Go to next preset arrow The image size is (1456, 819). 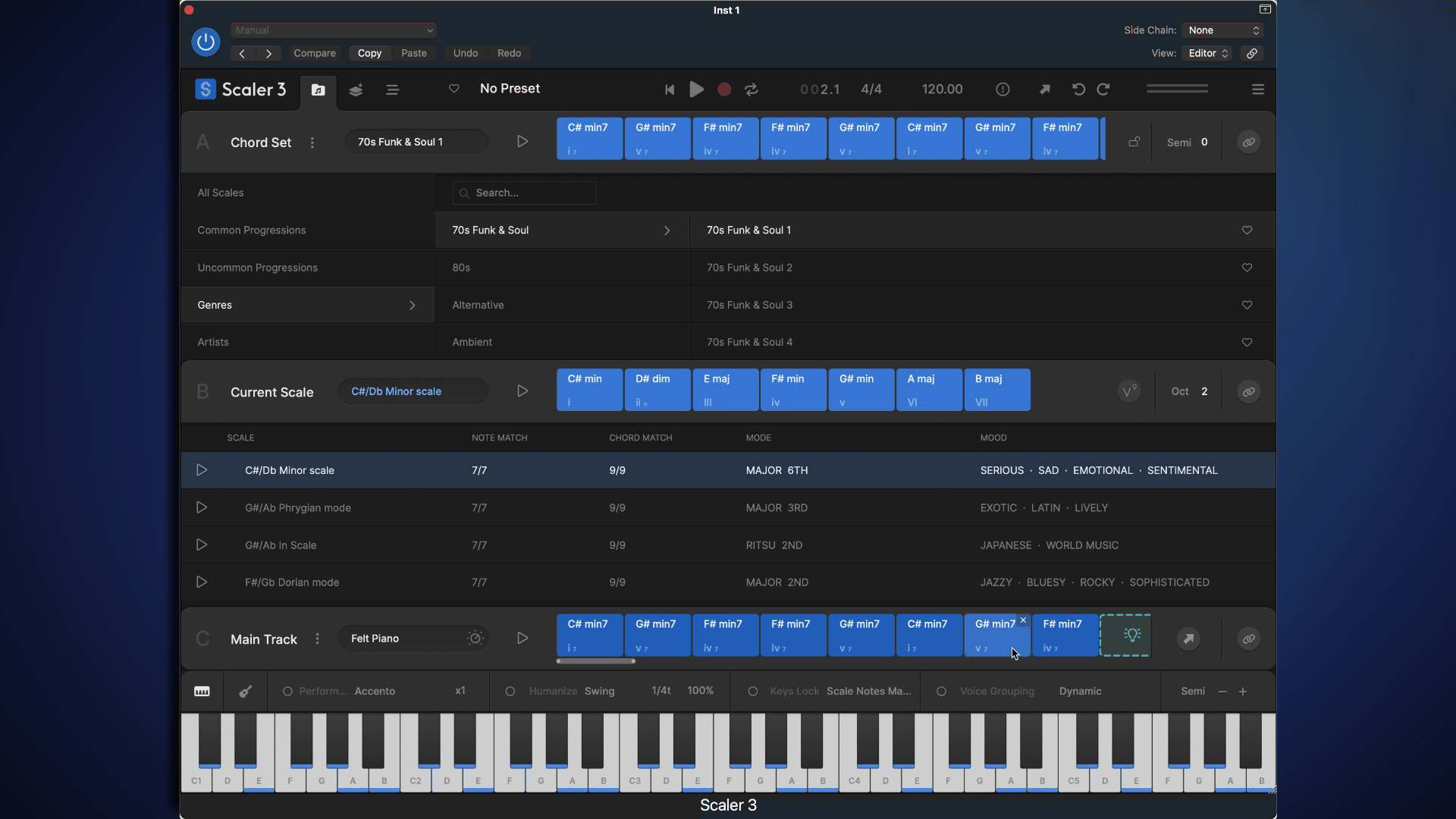click(268, 53)
